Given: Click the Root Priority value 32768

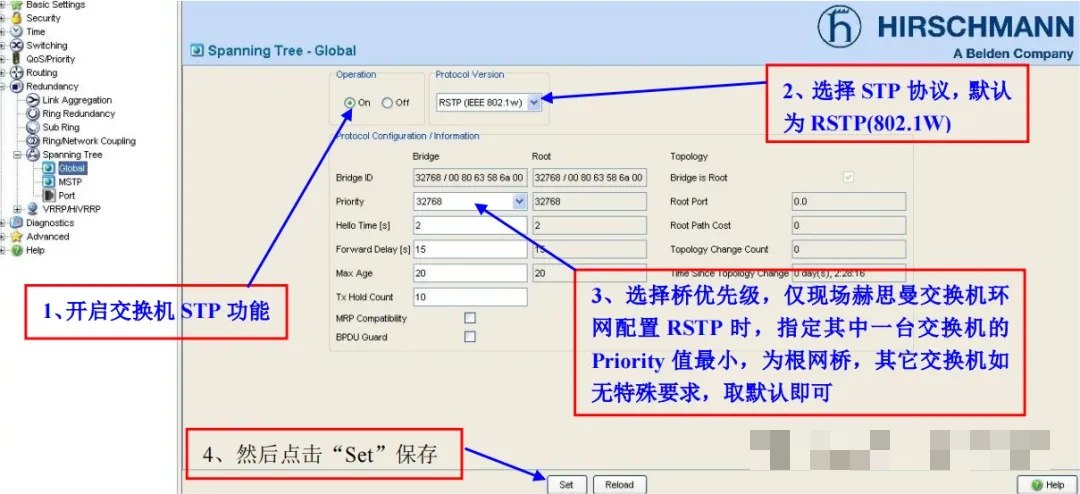Looking at the screenshot, I should coord(590,201).
